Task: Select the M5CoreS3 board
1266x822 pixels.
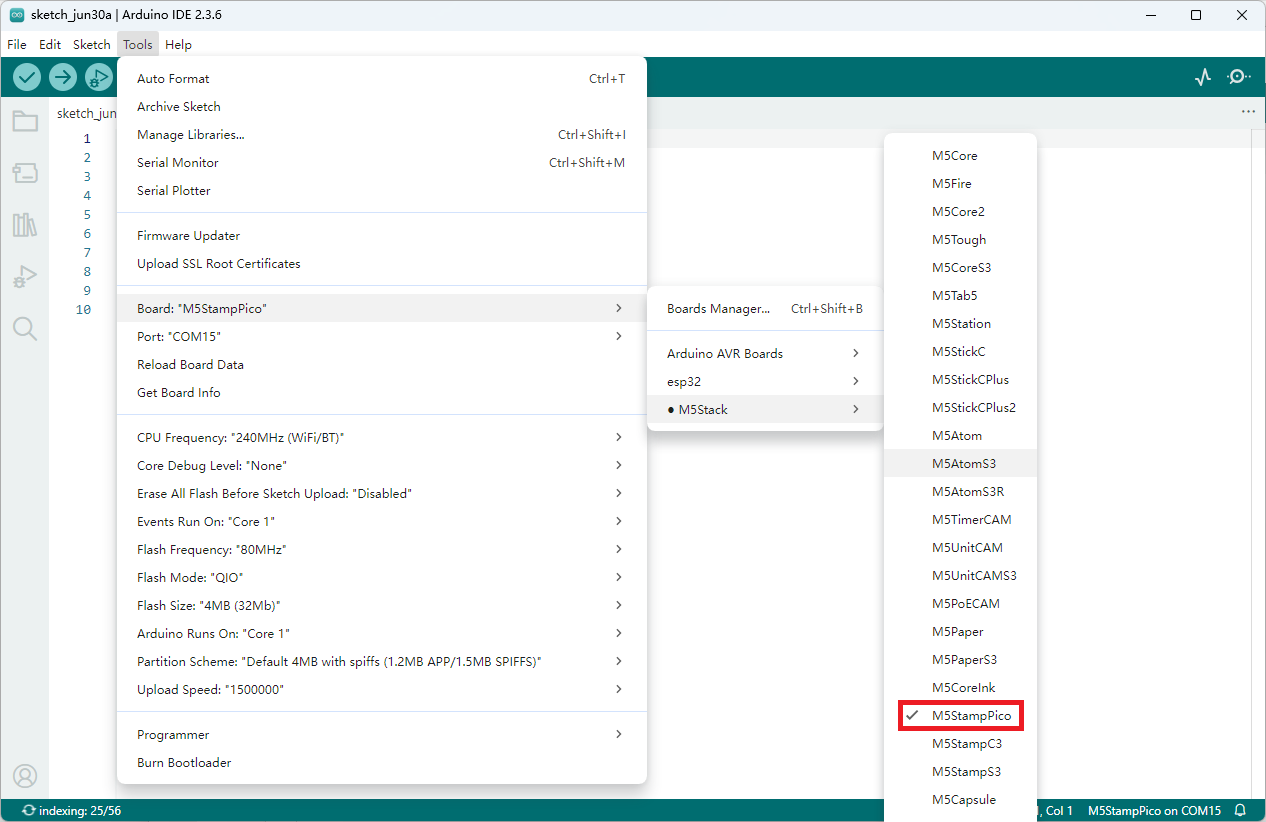Action: (x=960, y=267)
